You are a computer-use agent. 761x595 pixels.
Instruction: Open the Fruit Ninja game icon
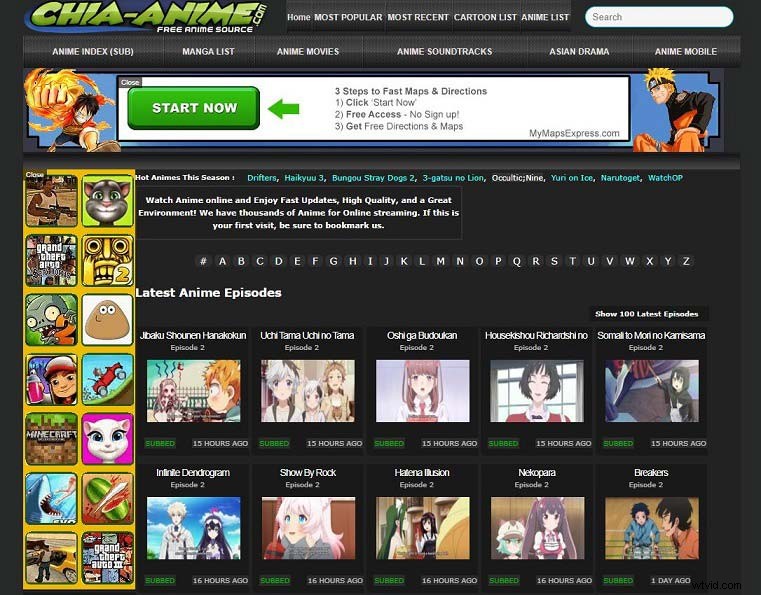(x=107, y=498)
